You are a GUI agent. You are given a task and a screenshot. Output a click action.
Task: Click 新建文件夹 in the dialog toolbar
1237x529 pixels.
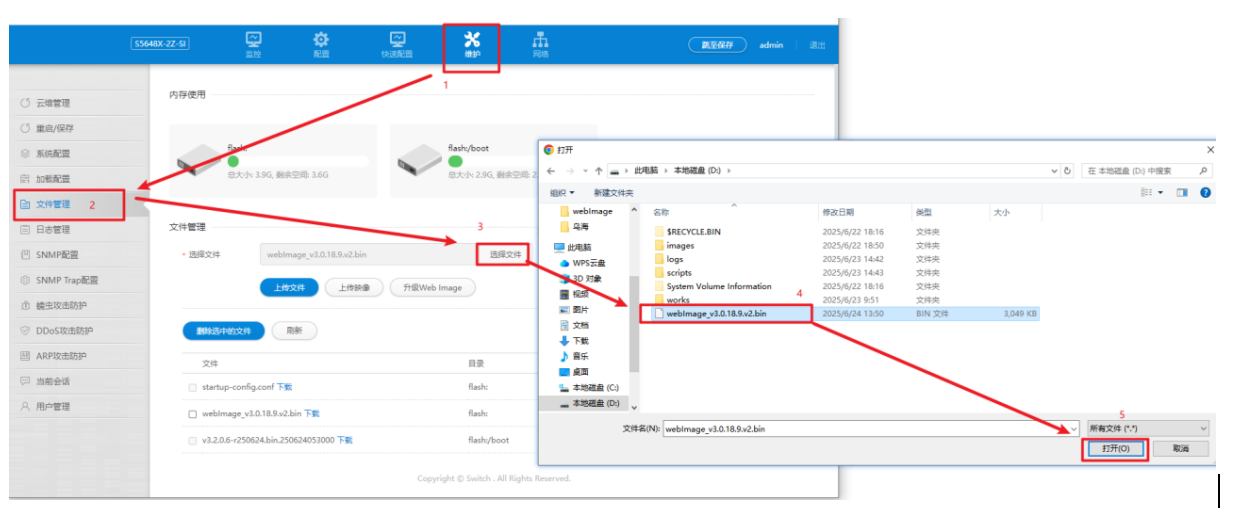614,192
